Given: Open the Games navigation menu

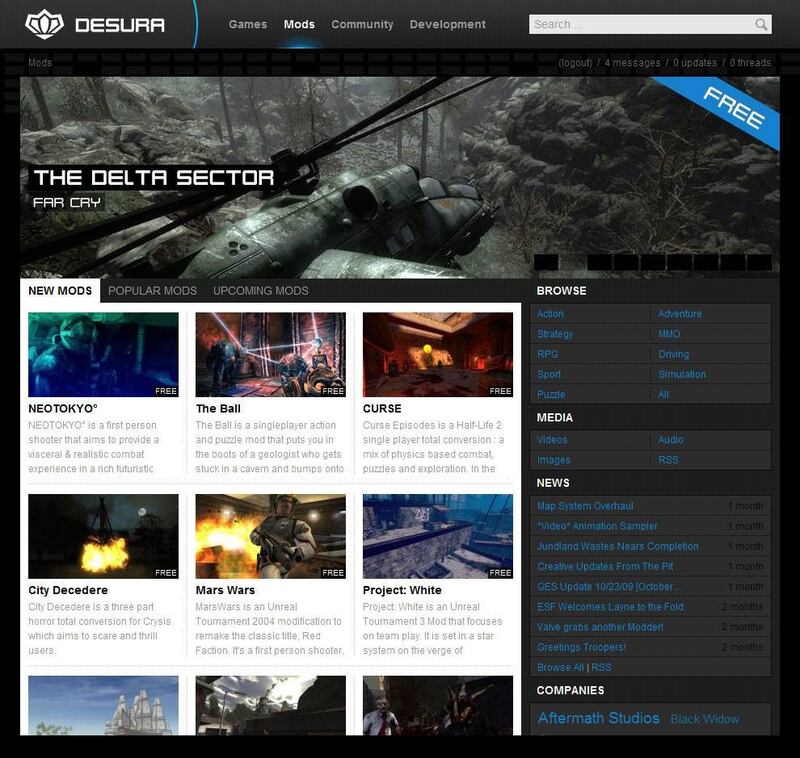Looking at the screenshot, I should click(247, 24).
